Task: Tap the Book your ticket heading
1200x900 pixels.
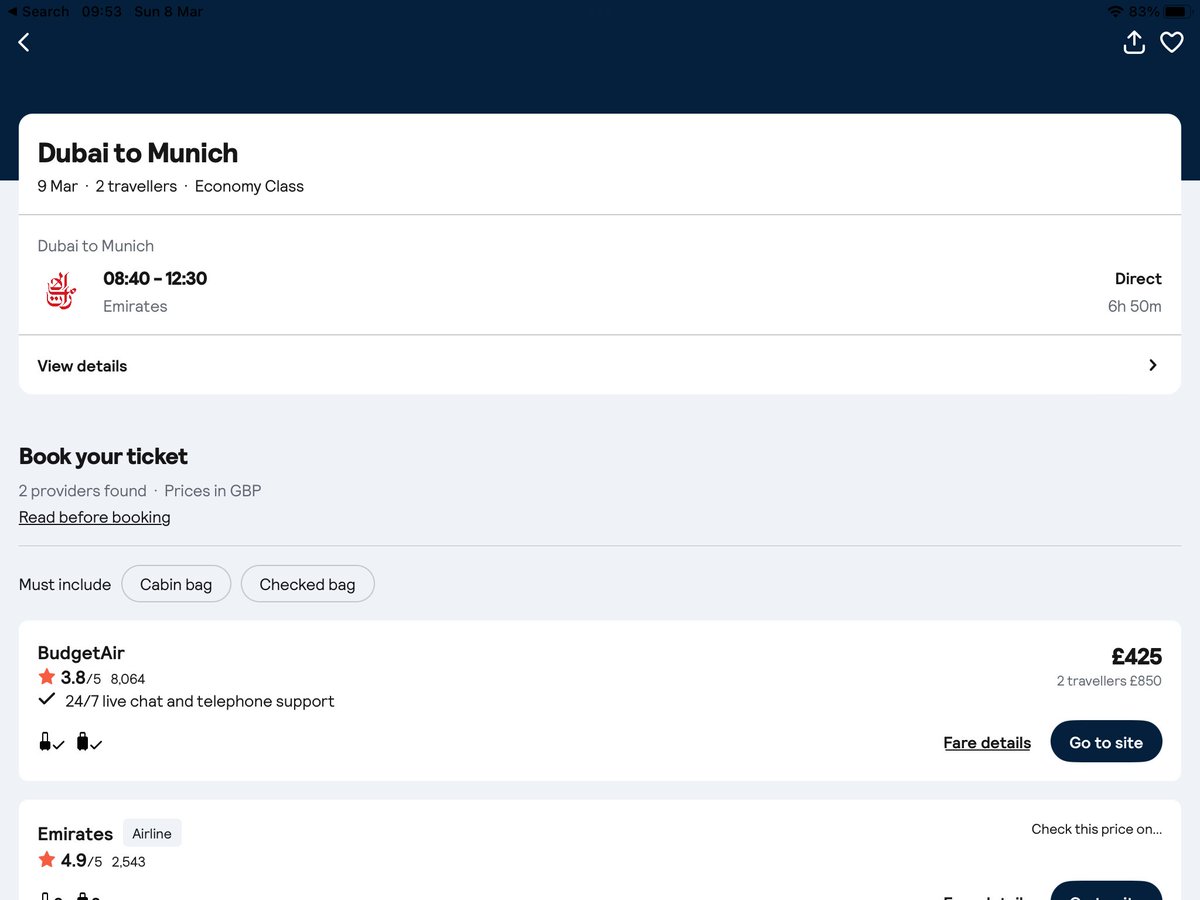Action: click(103, 457)
